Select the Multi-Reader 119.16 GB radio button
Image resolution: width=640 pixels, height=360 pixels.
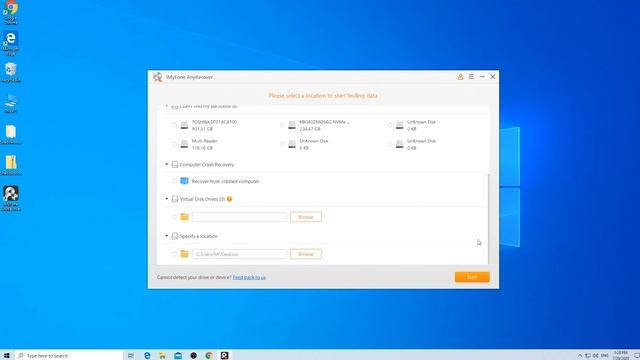coord(174,144)
